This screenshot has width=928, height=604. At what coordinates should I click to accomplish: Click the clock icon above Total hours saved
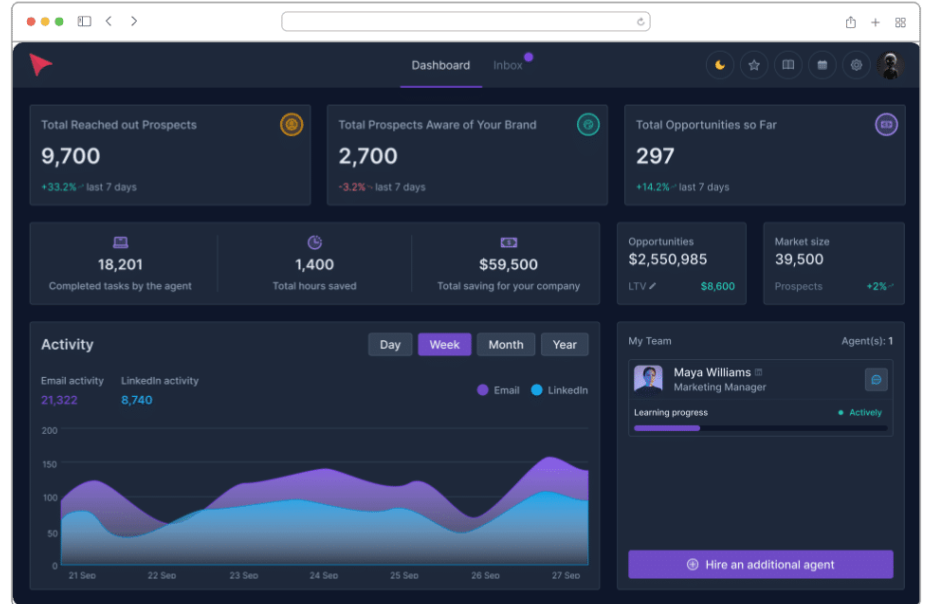pyautogui.click(x=314, y=241)
